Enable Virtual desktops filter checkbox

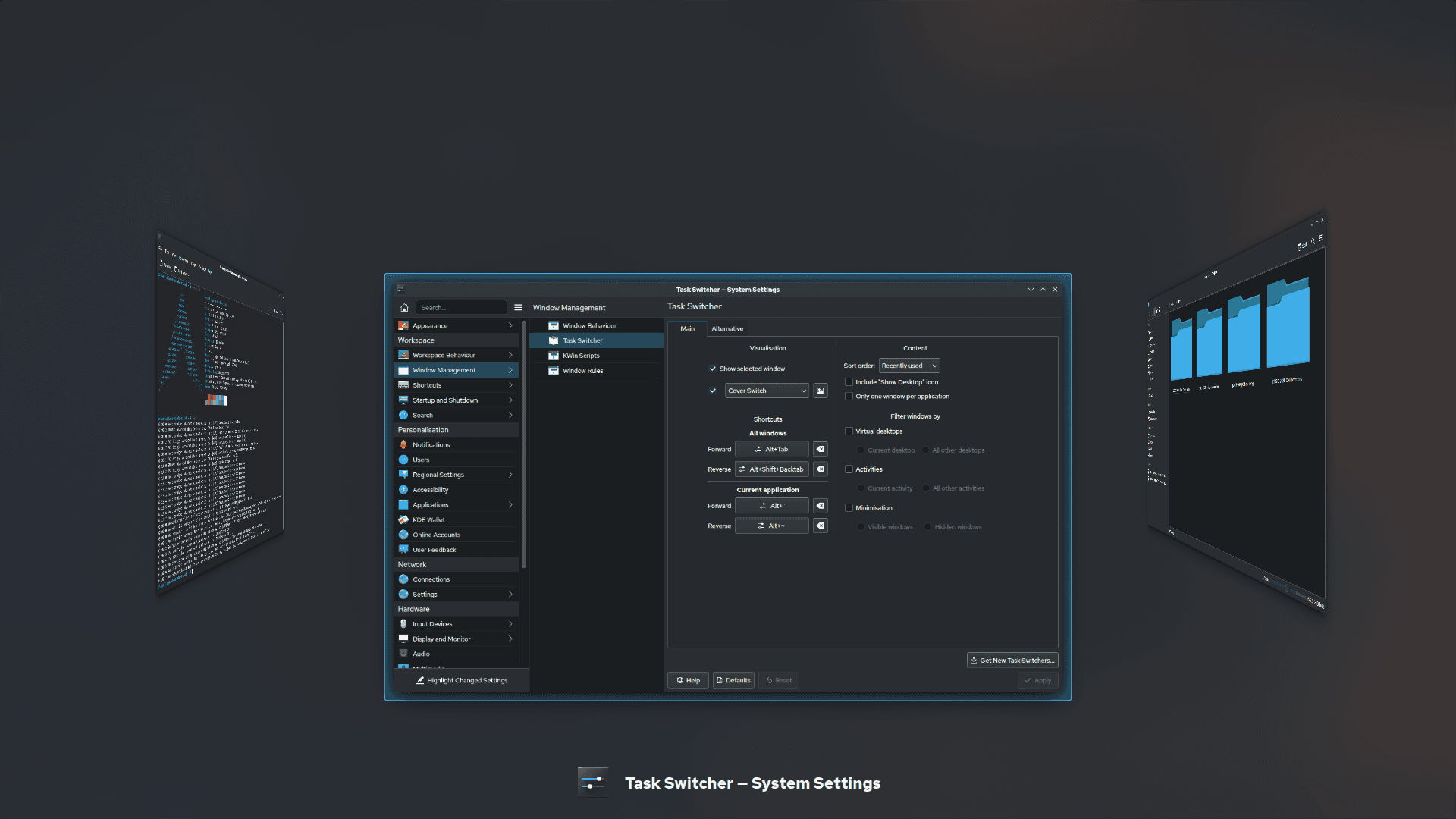point(849,431)
